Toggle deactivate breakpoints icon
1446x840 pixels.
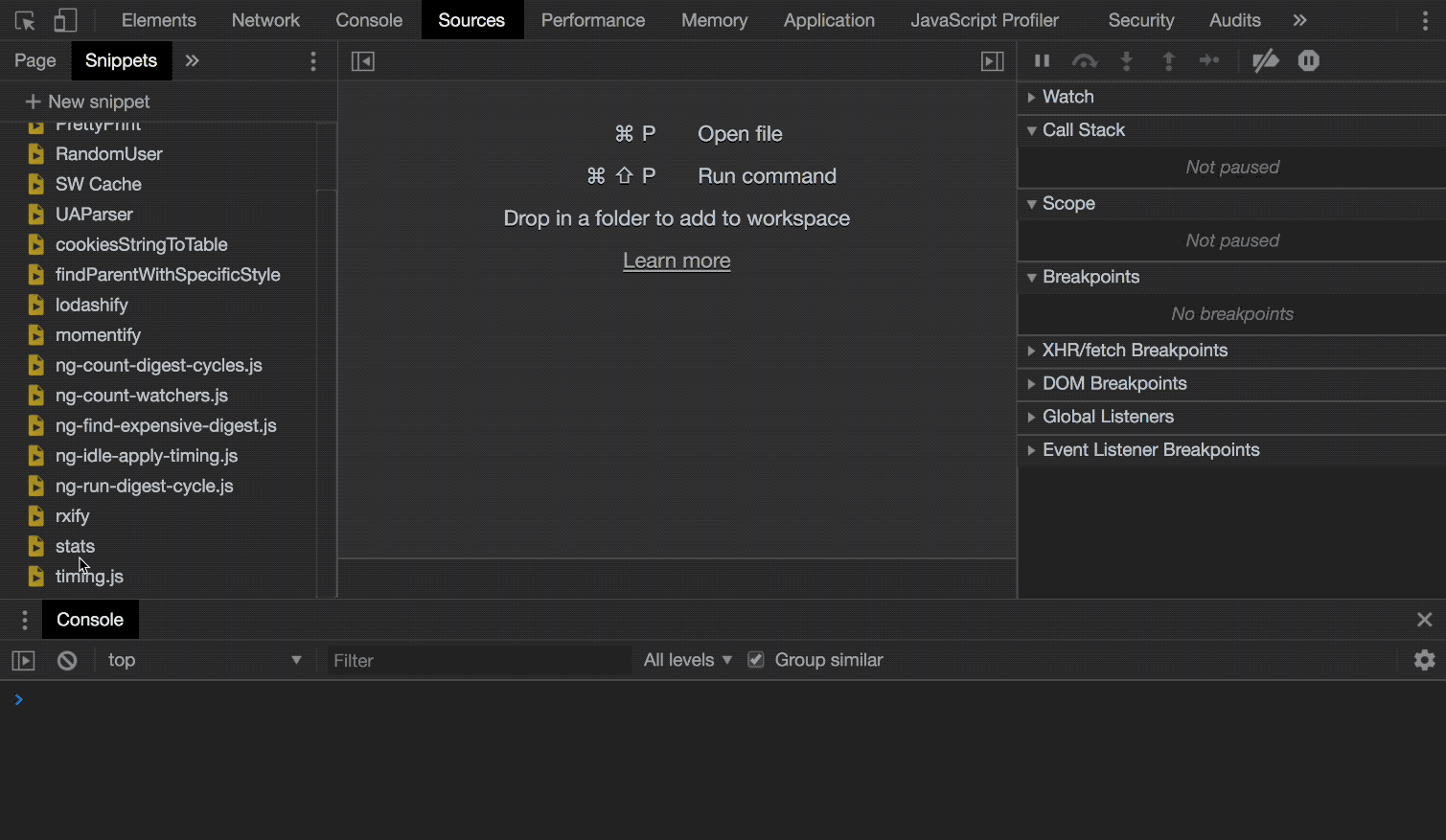1265,60
